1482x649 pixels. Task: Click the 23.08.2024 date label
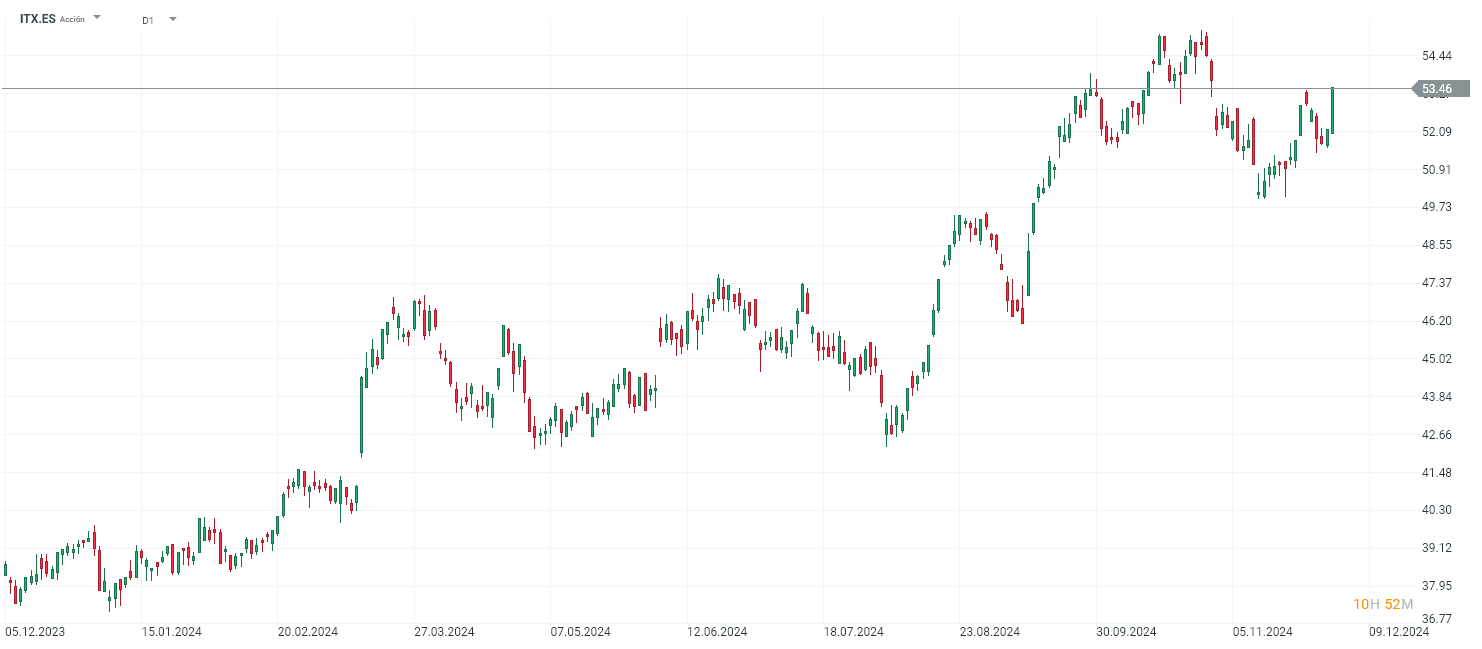(990, 632)
